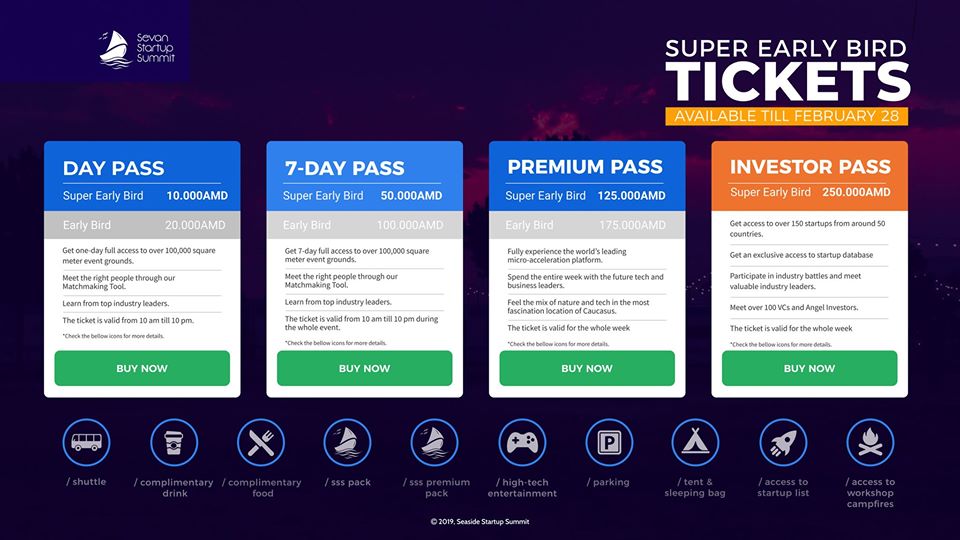Select the high-tech entertainment gamepad icon

[x=522, y=442]
